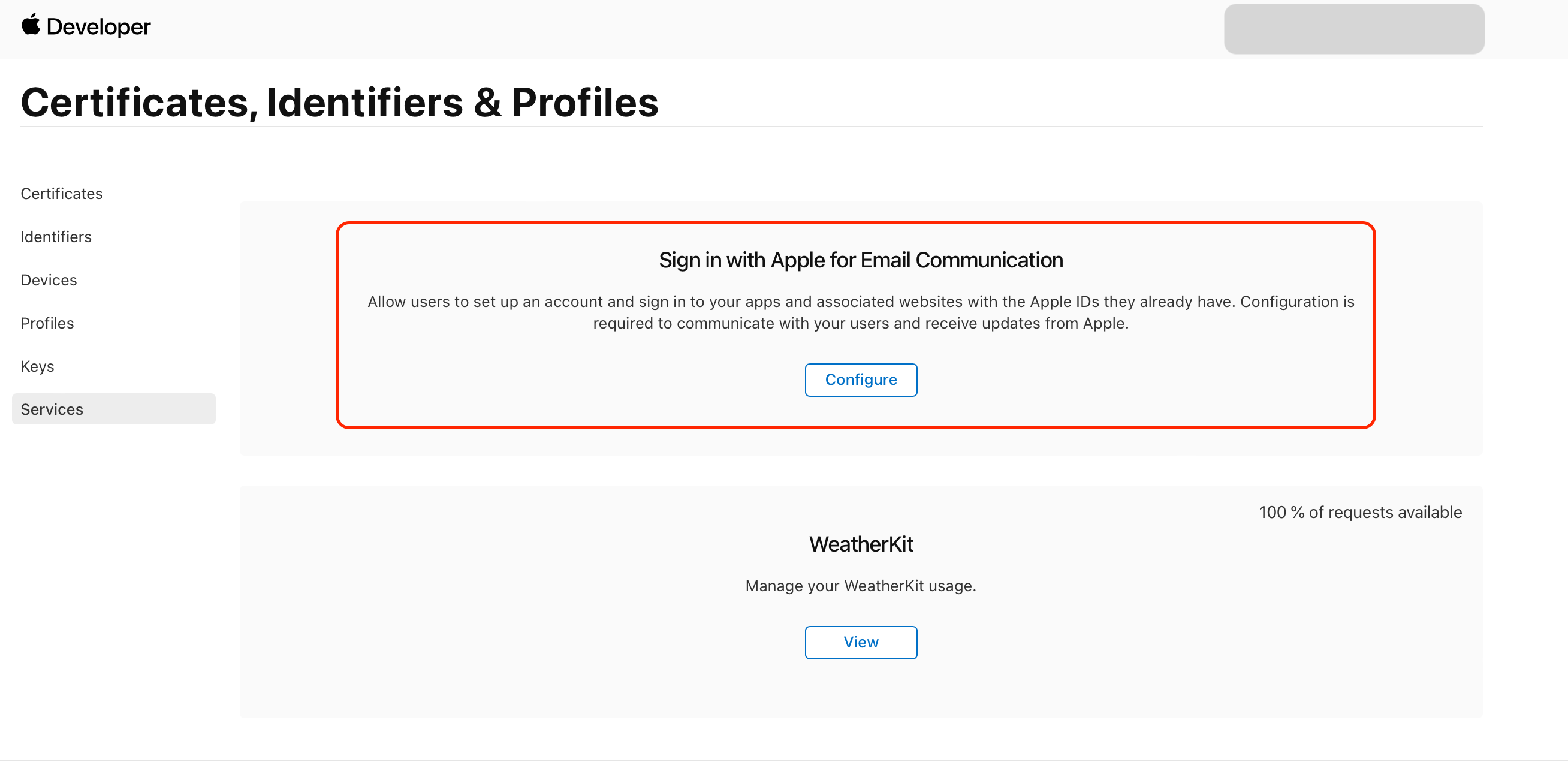Click the Configure button

tap(861, 380)
